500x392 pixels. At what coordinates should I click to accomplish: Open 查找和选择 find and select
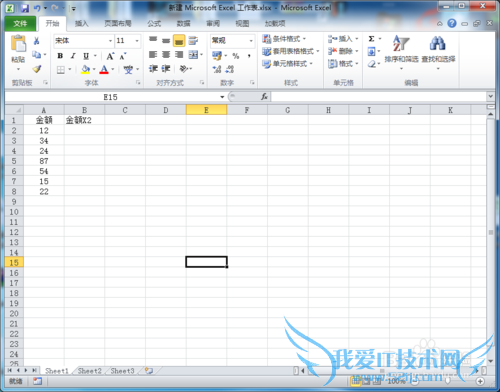(438, 52)
